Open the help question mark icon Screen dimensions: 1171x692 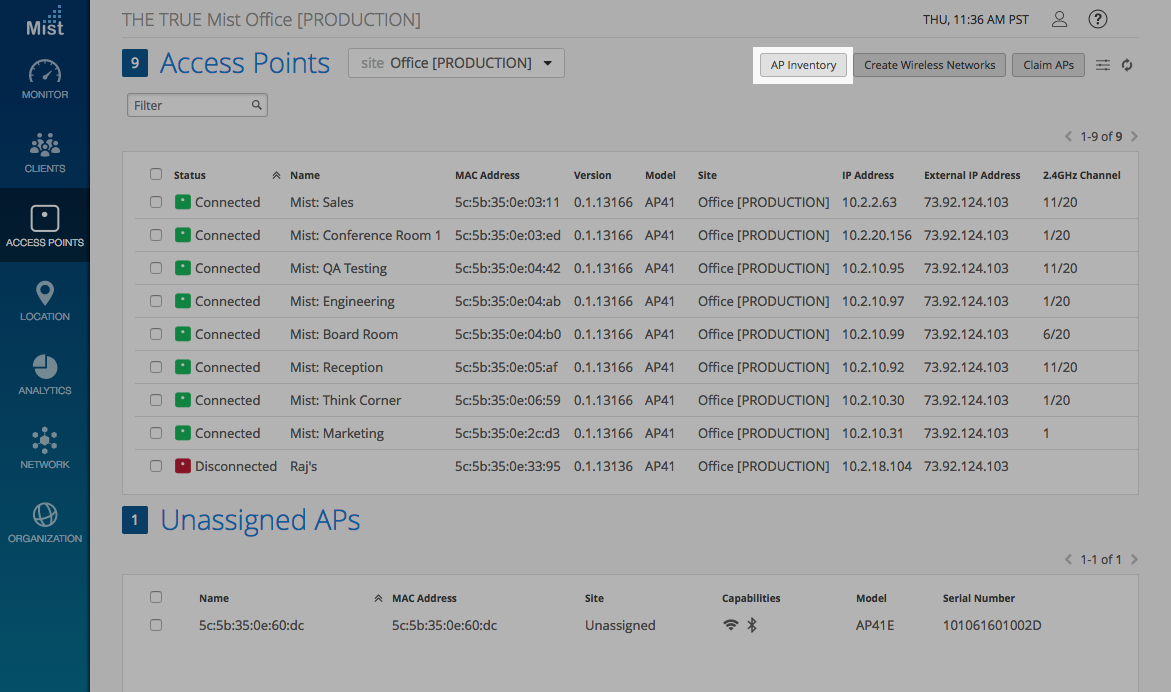1098,20
